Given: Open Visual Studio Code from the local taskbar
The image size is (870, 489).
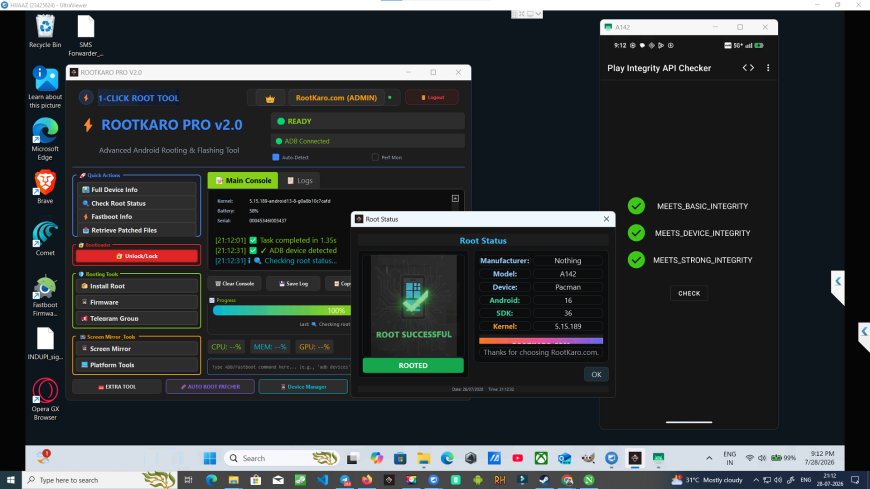Looking at the screenshot, I should click(x=322, y=480).
